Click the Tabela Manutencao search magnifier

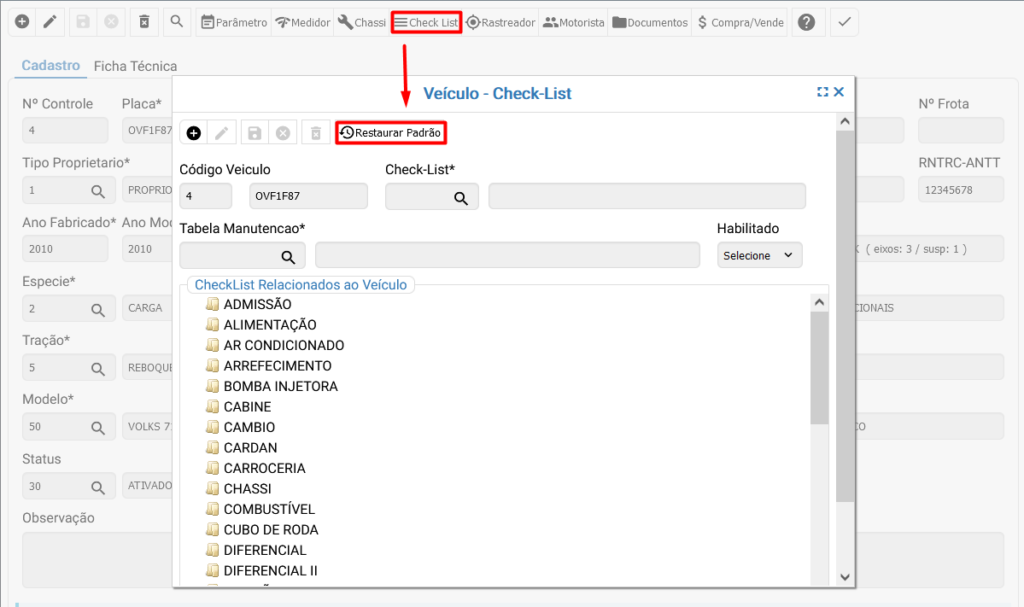click(x=287, y=256)
